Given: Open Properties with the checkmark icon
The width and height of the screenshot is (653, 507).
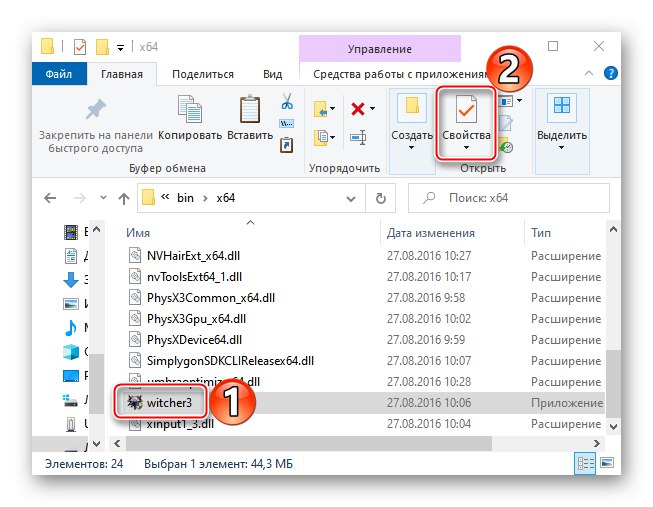Looking at the screenshot, I should tap(466, 109).
